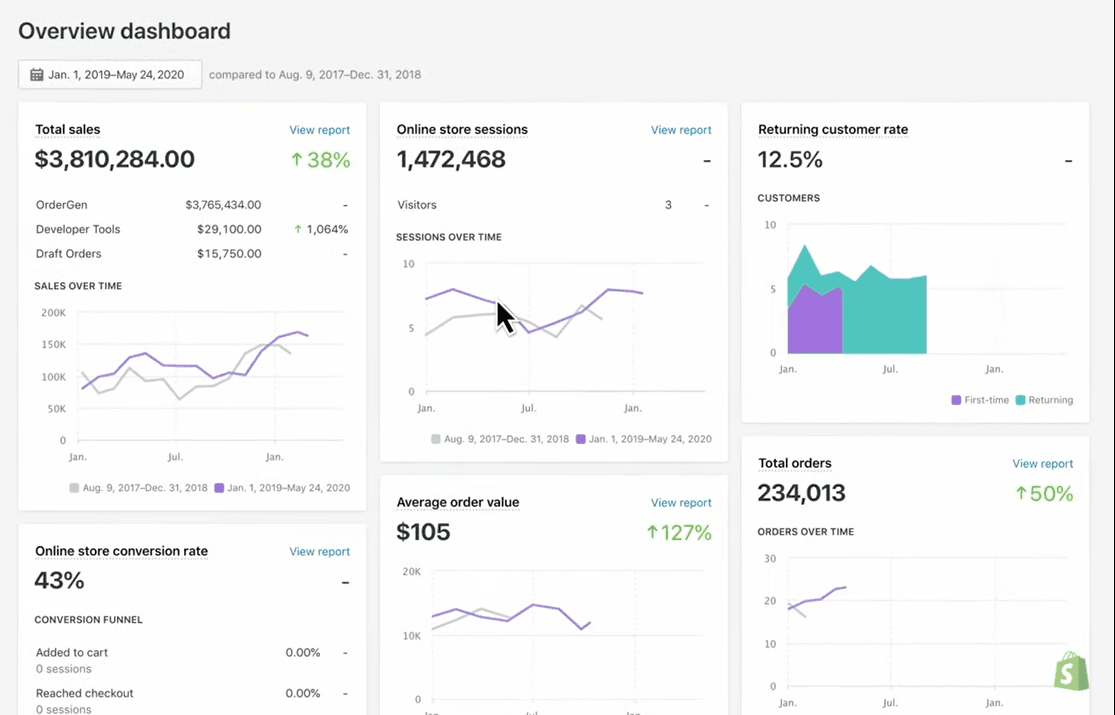The width and height of the screenshot is (1115, 715).
Task: Click the green up arrow beside 38%
Action: pyautogui.click(x=296, y=160)
